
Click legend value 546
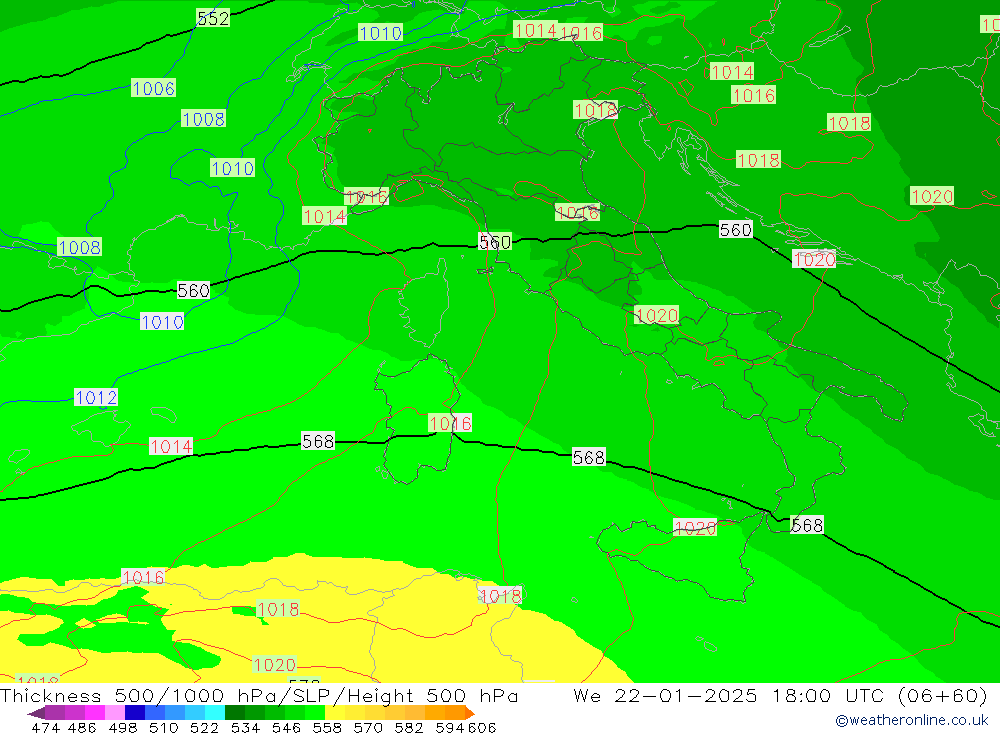(x=286, y=727)
